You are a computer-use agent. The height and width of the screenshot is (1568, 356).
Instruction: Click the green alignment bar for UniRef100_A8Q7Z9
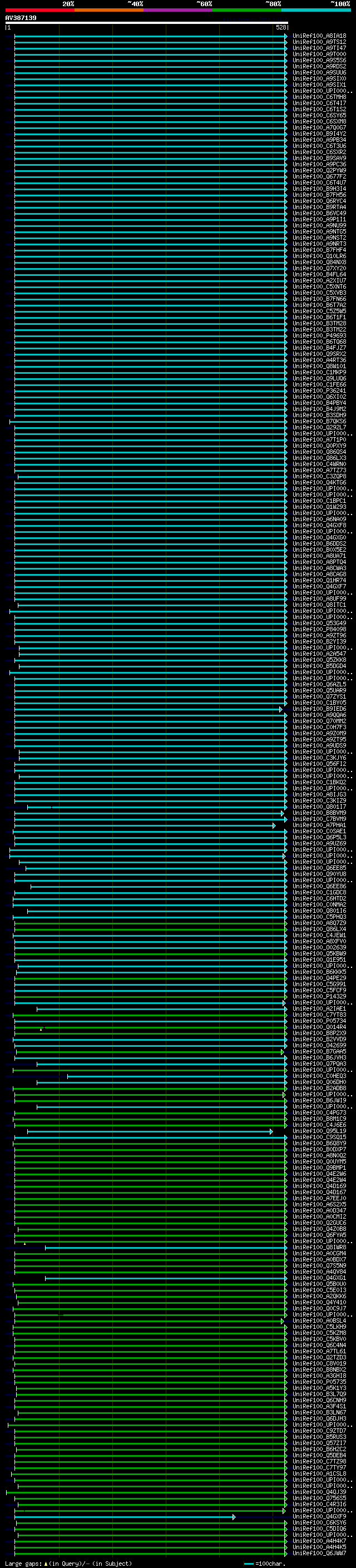click(150, 923)
